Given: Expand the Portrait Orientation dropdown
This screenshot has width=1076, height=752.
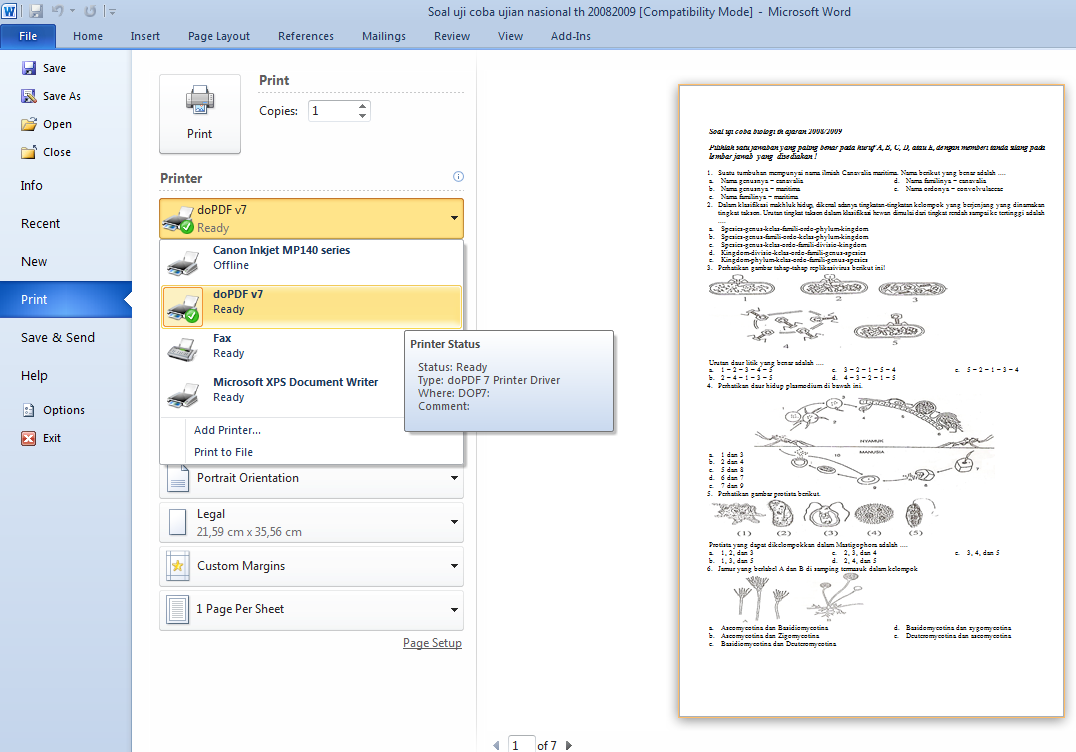Looking at the screenshot, I should pos(454,478).
